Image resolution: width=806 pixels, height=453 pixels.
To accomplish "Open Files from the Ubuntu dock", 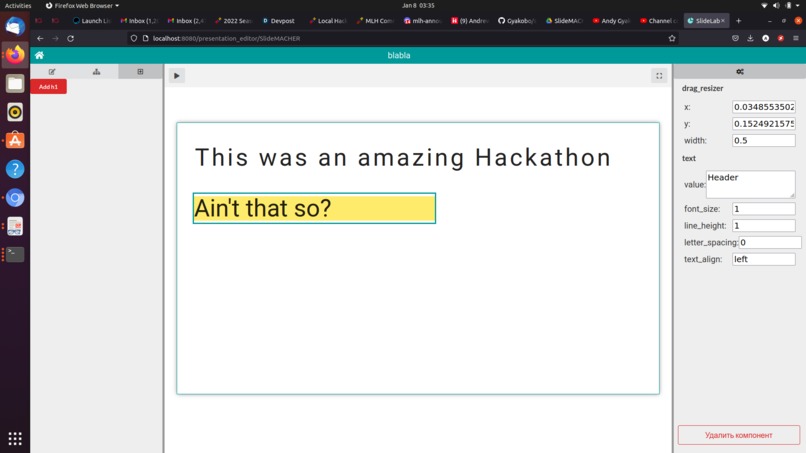I will [15, 83].
